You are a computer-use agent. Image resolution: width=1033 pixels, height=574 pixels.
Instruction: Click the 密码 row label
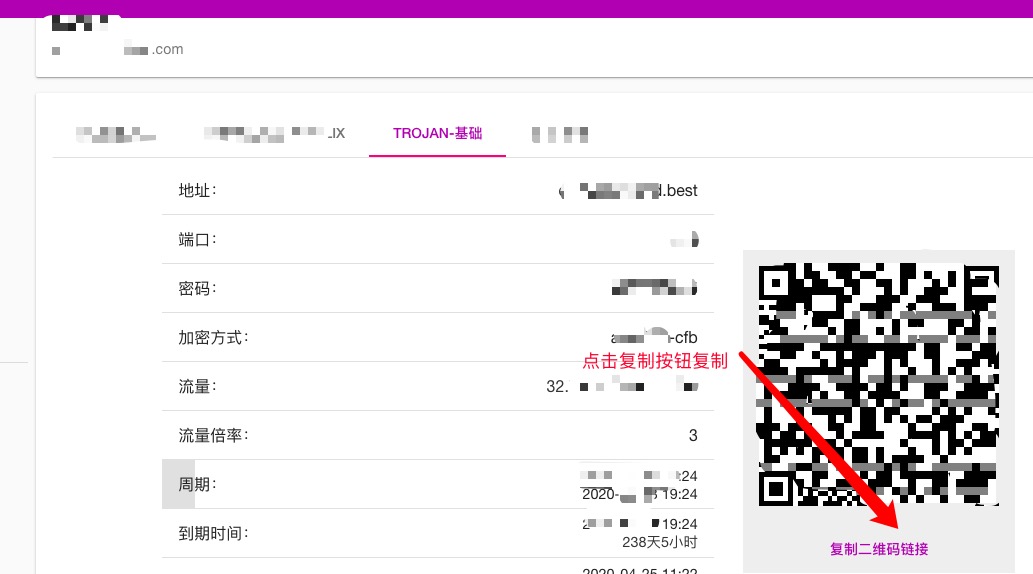pyautogui.click(x=198, y=289)
